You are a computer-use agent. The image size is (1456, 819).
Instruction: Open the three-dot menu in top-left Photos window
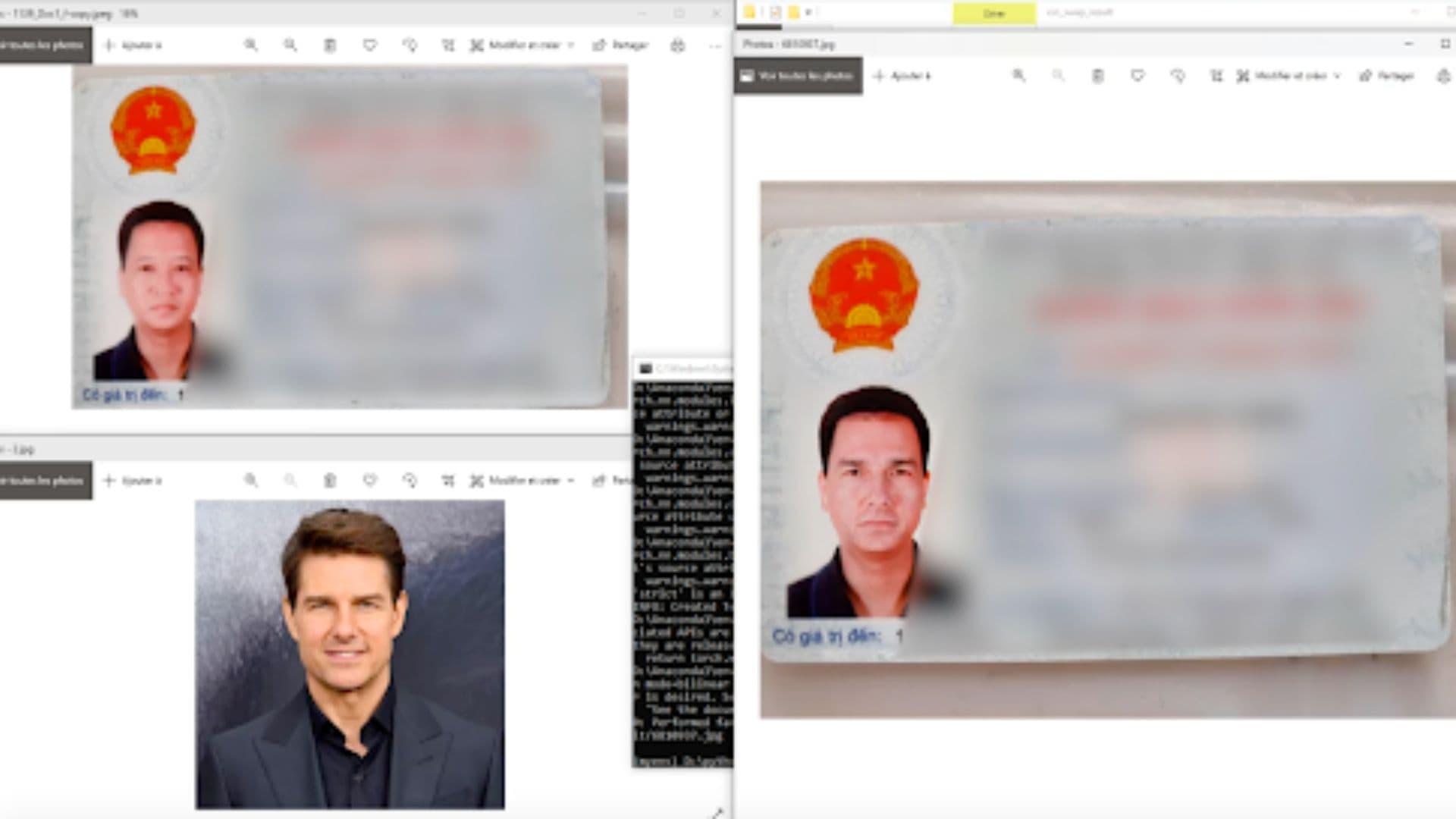[715, 45]
